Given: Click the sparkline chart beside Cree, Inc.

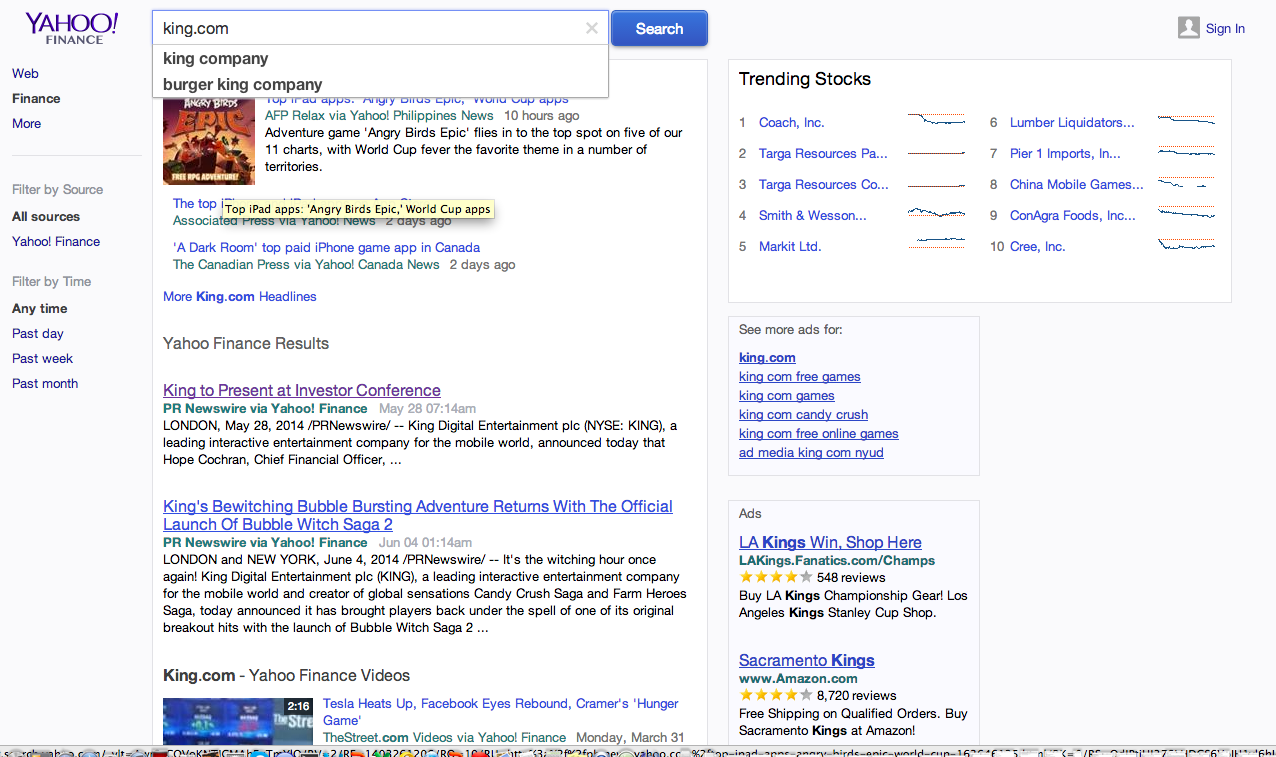Looking at the screenshot, I should pyautogui.click(x=1186, y=244).
